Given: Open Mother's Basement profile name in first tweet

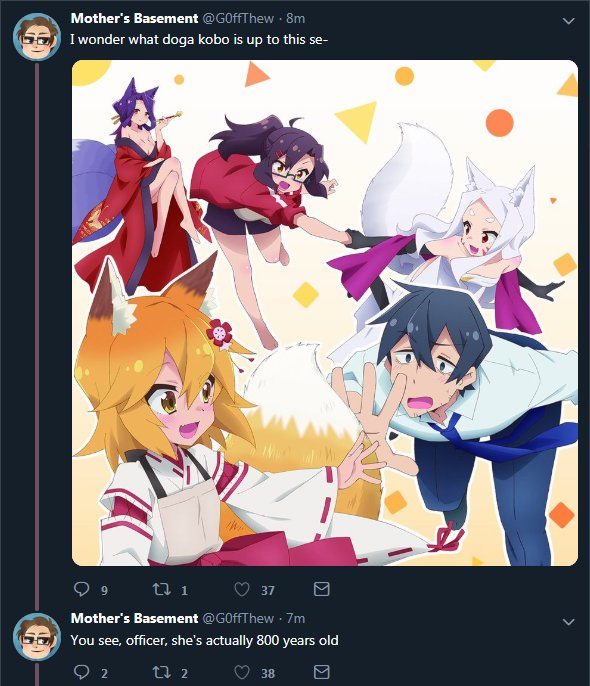Looking at the screenshot, I should pos(134,18).
